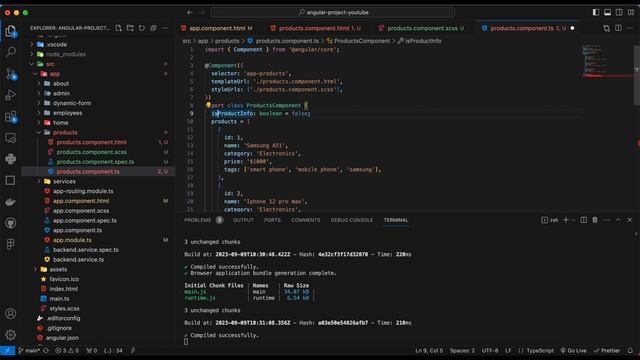Open the Source Control view
Screen dimensions: 640x360
pos(11,74)
